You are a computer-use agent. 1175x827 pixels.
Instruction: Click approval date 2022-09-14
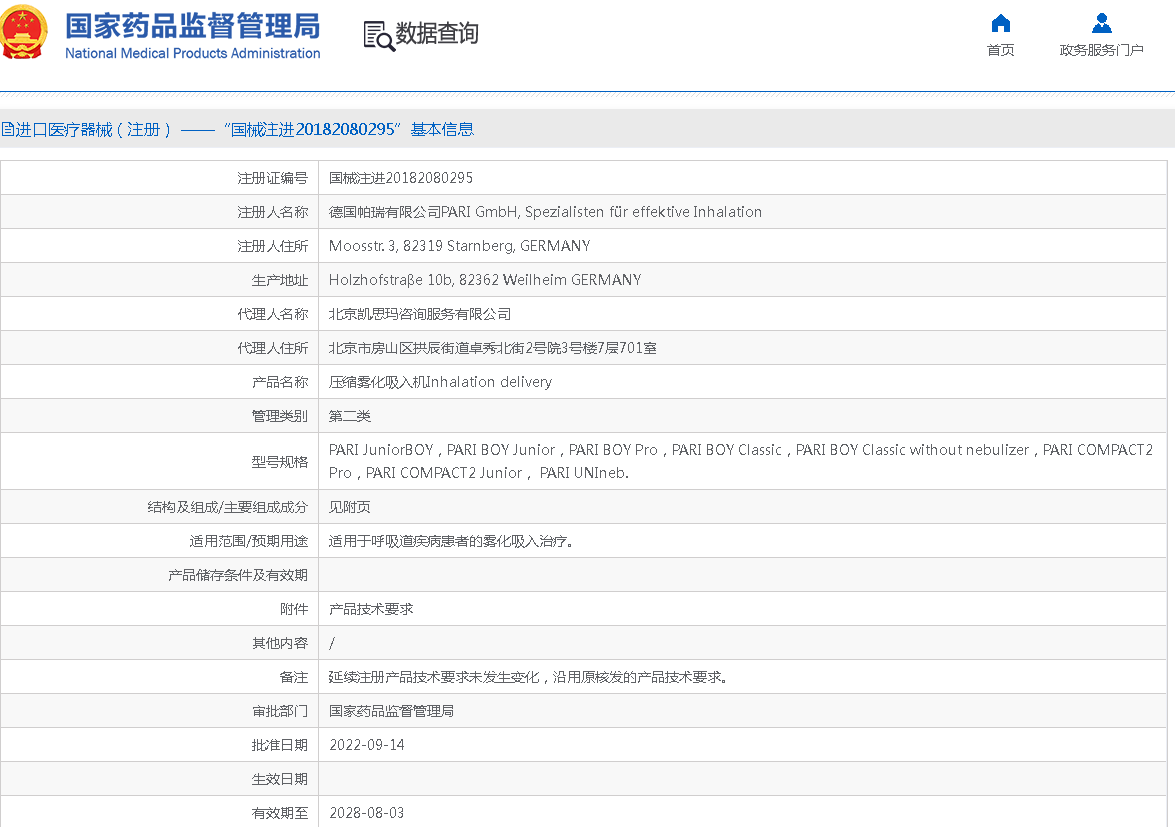click(x=366, y=745)
